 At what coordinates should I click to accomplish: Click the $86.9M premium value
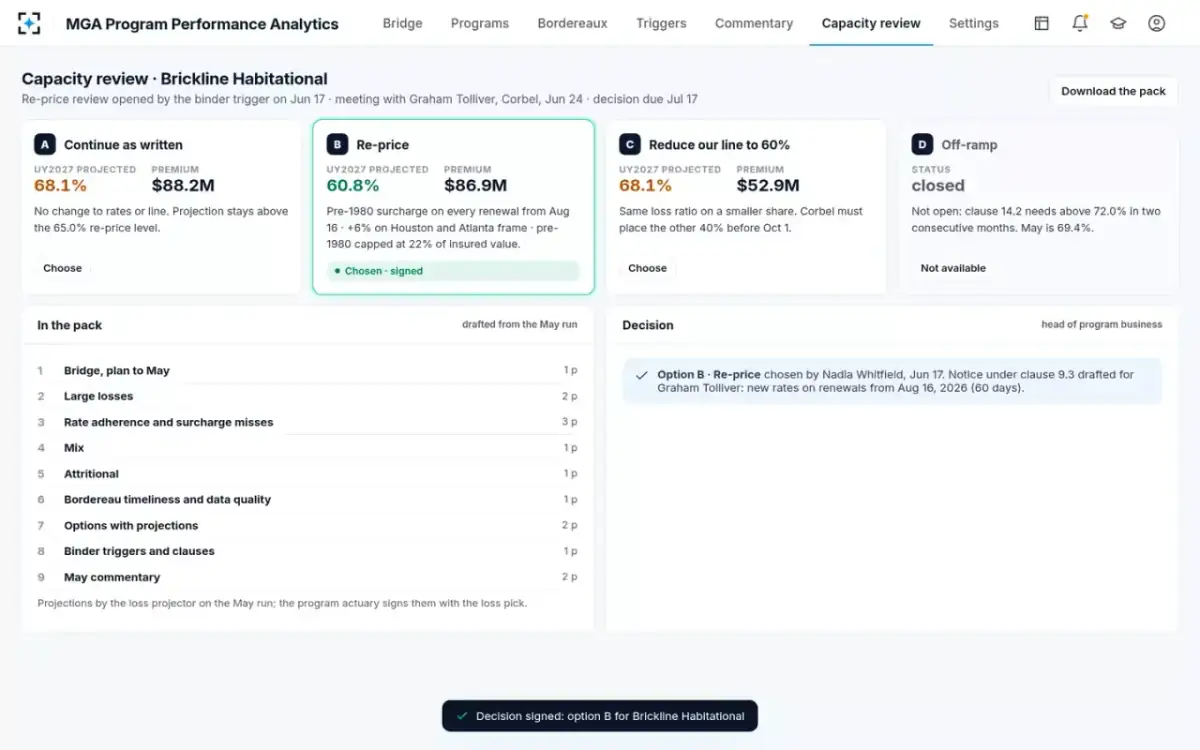(x=476, y=185)
